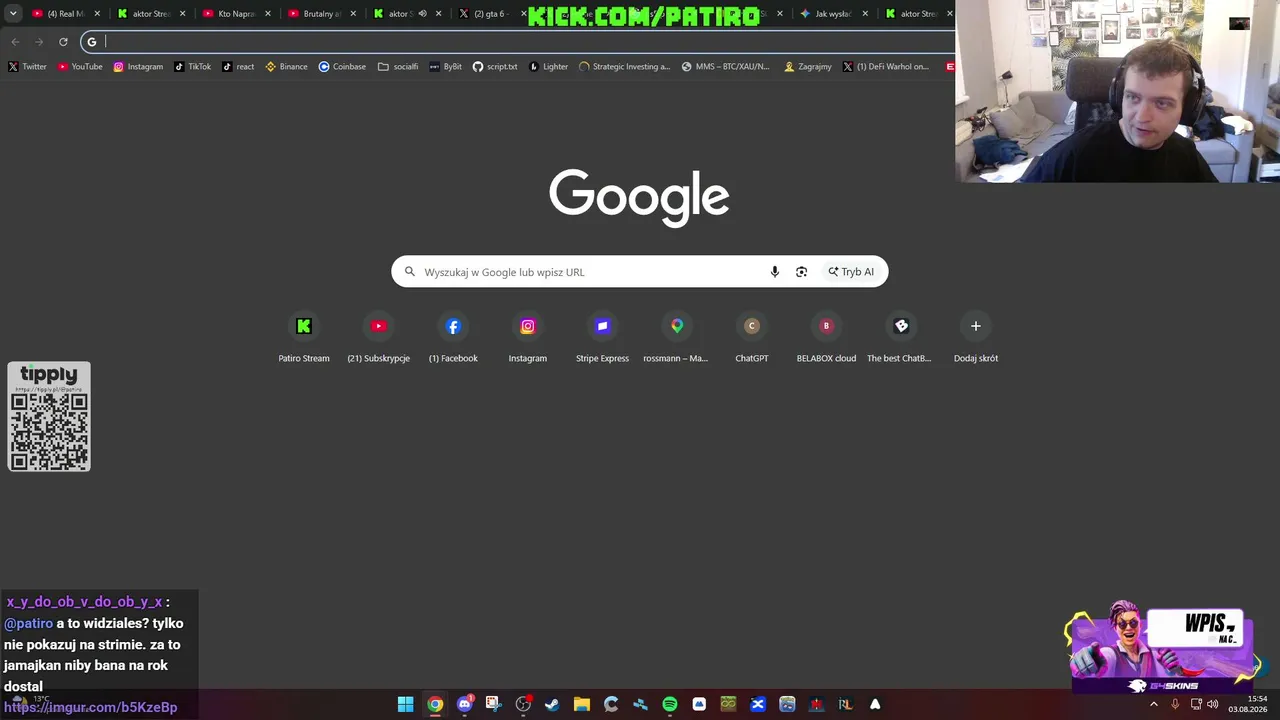Mute the audio-playing 'aktor S' Kick tab
This screenshot has height=720, width=1280.
click(x=422, y=14)
